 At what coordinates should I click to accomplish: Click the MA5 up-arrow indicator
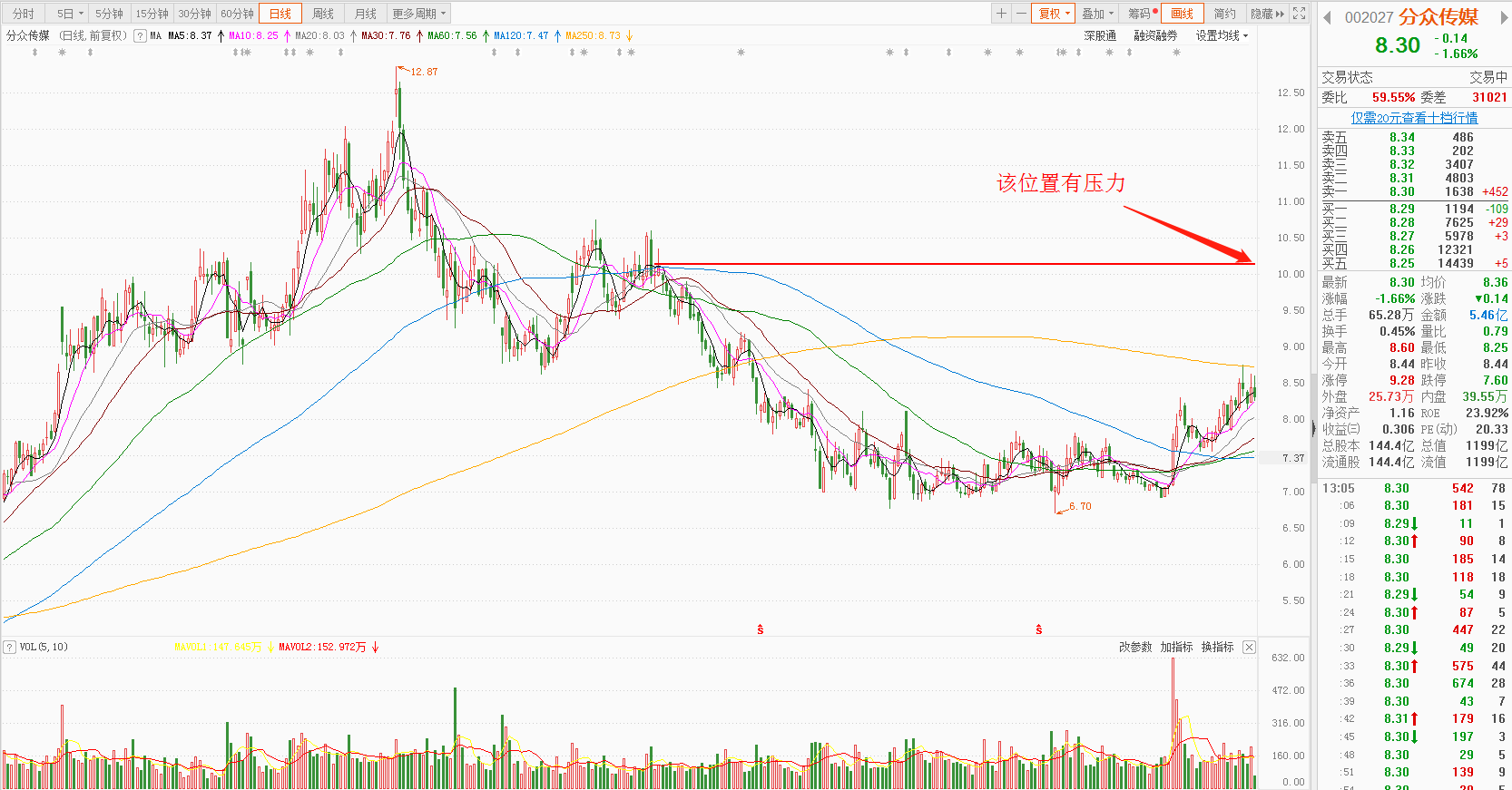tap(221, 36)
